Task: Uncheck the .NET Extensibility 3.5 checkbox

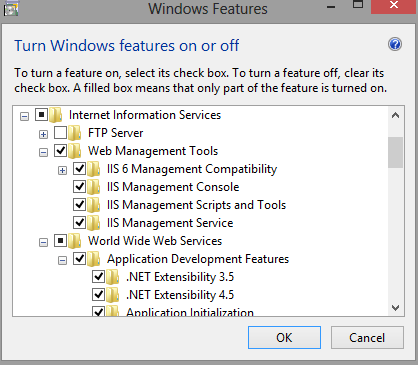Action: click(x=98, y=277)
